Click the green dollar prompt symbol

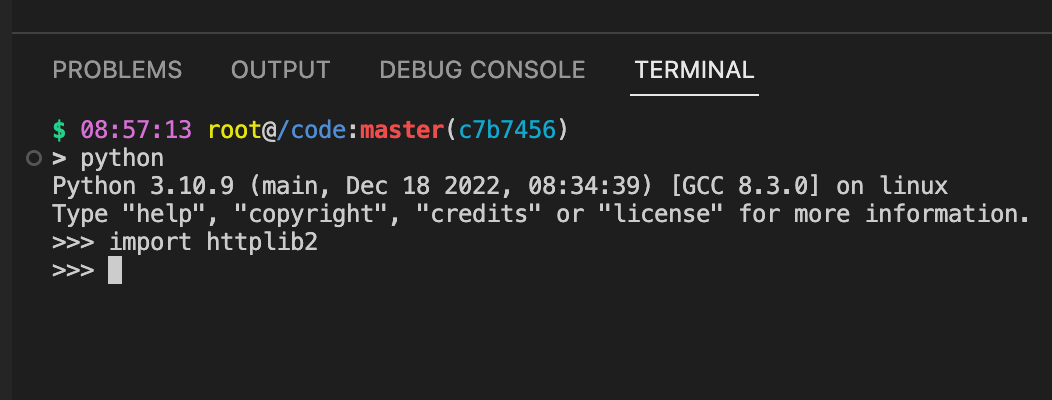tap(59, 130)
